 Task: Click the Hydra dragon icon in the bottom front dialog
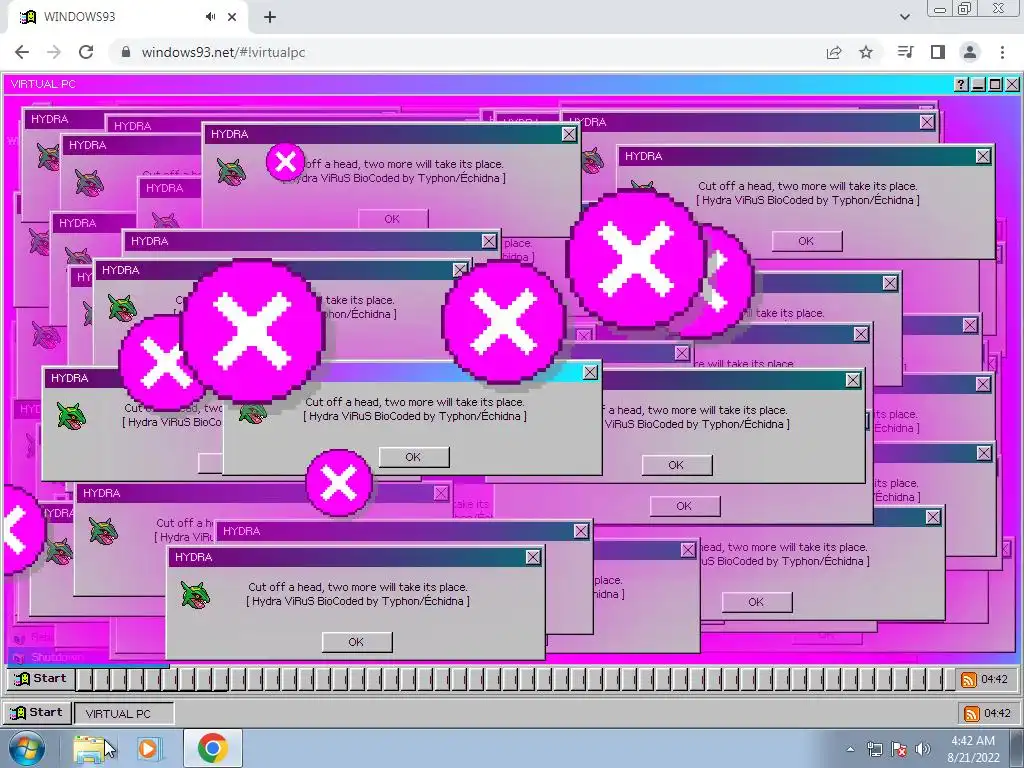[x=195, y=594]
